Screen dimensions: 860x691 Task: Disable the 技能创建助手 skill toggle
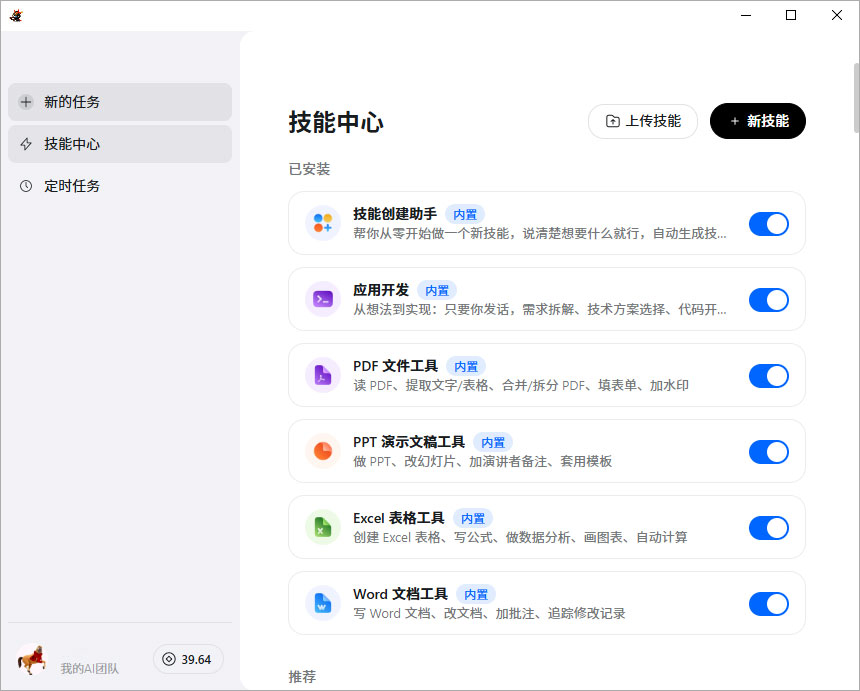(x=768, y=224)
